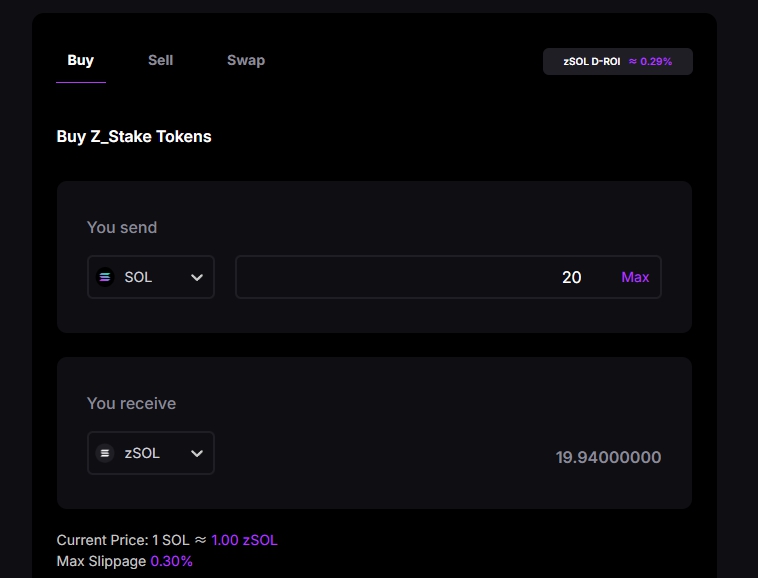Click the zSOL token name text

[142, 453]
